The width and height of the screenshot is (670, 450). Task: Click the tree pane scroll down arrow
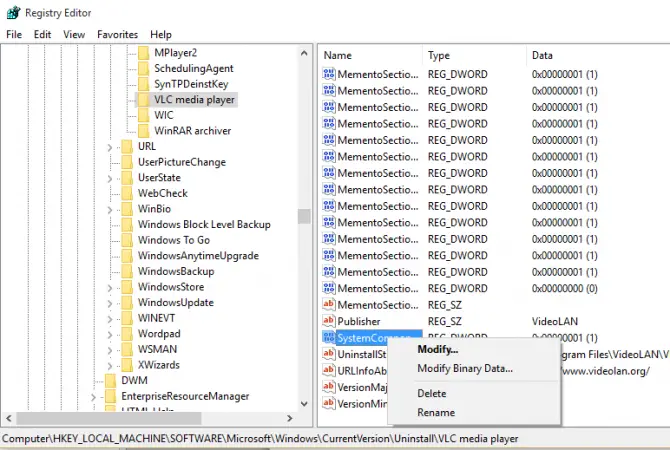[x=304, y=403]
